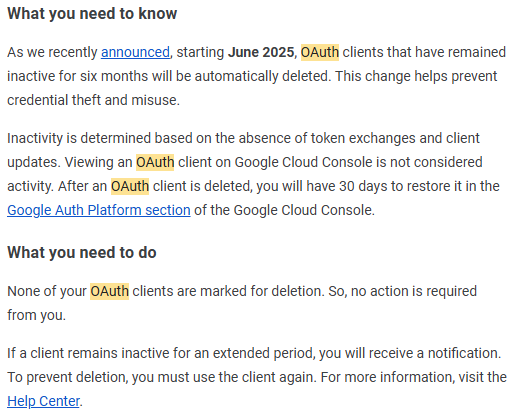
Task: Click the phrase "no action is required"
Action: click(414, 291)
